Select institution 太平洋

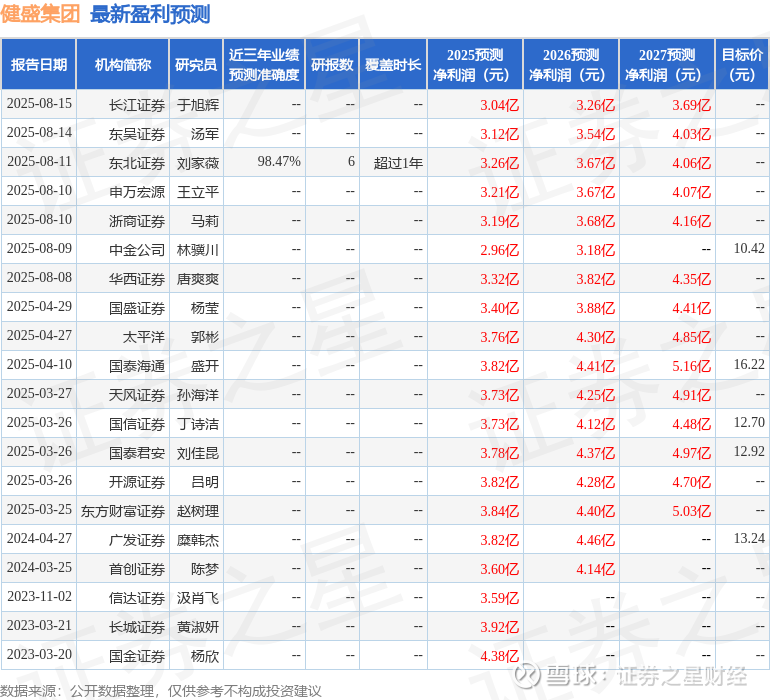(x=143, y=337)
